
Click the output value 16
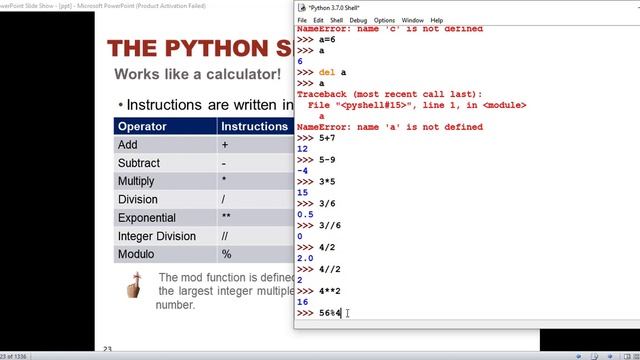(x=302, y=302)
